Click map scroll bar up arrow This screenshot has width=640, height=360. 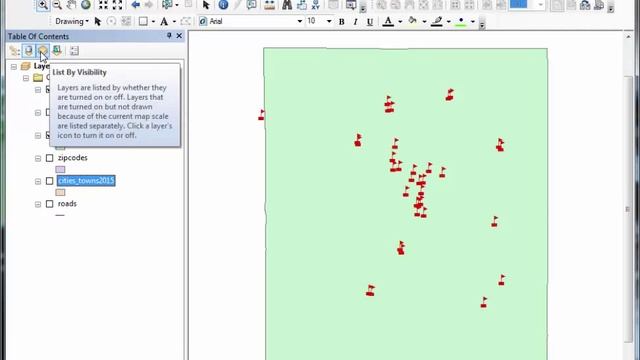(x=628, y=37)
